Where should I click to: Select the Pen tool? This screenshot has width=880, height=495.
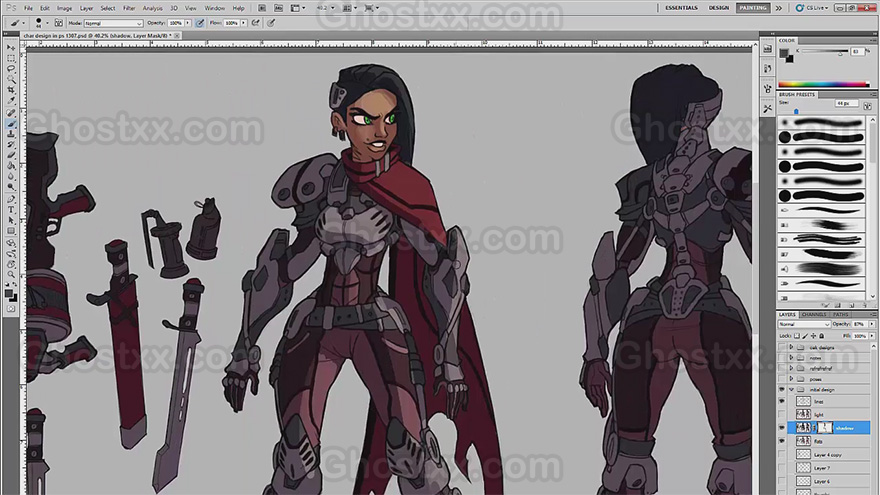pos(11,199)
